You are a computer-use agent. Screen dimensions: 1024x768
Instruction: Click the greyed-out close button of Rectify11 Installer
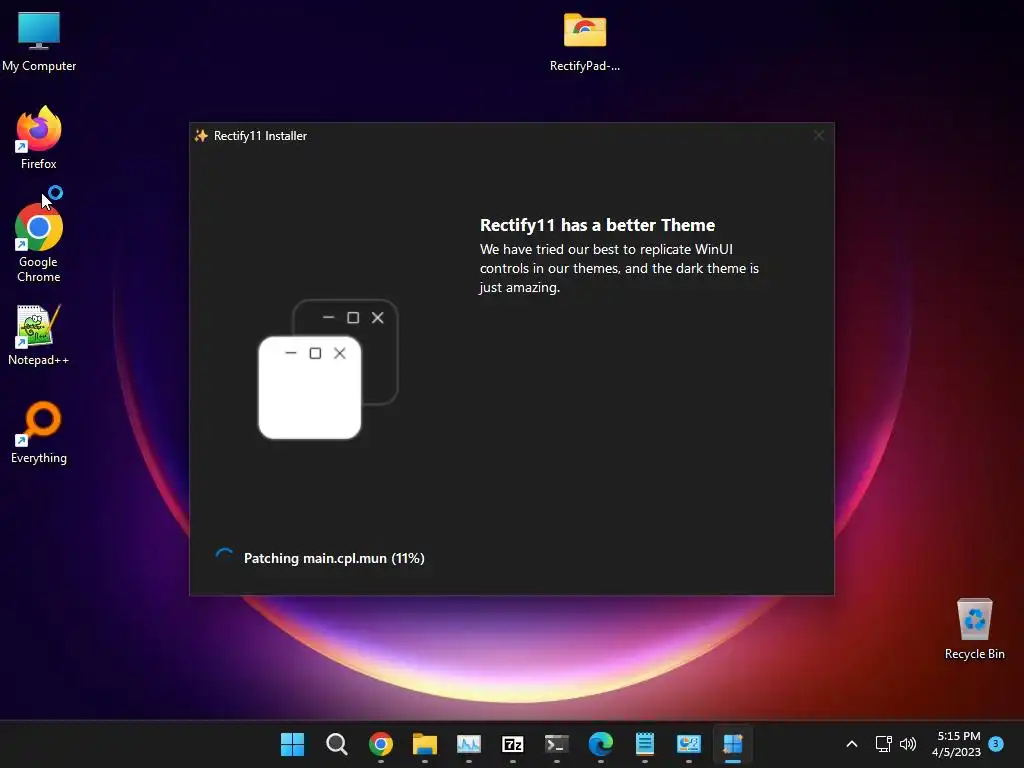click(818, 135)
